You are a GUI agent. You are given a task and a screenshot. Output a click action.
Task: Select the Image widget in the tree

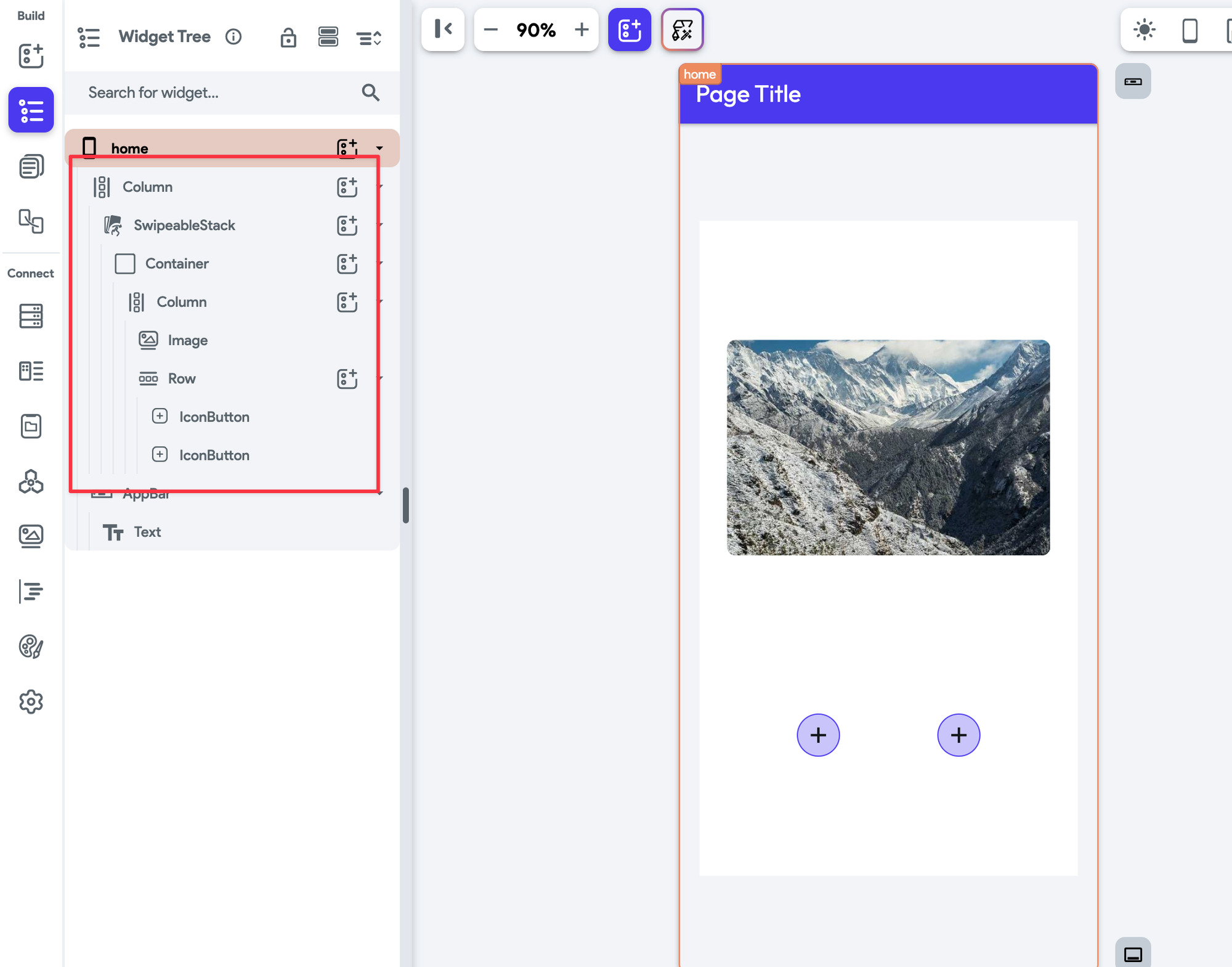coord(187,340)
